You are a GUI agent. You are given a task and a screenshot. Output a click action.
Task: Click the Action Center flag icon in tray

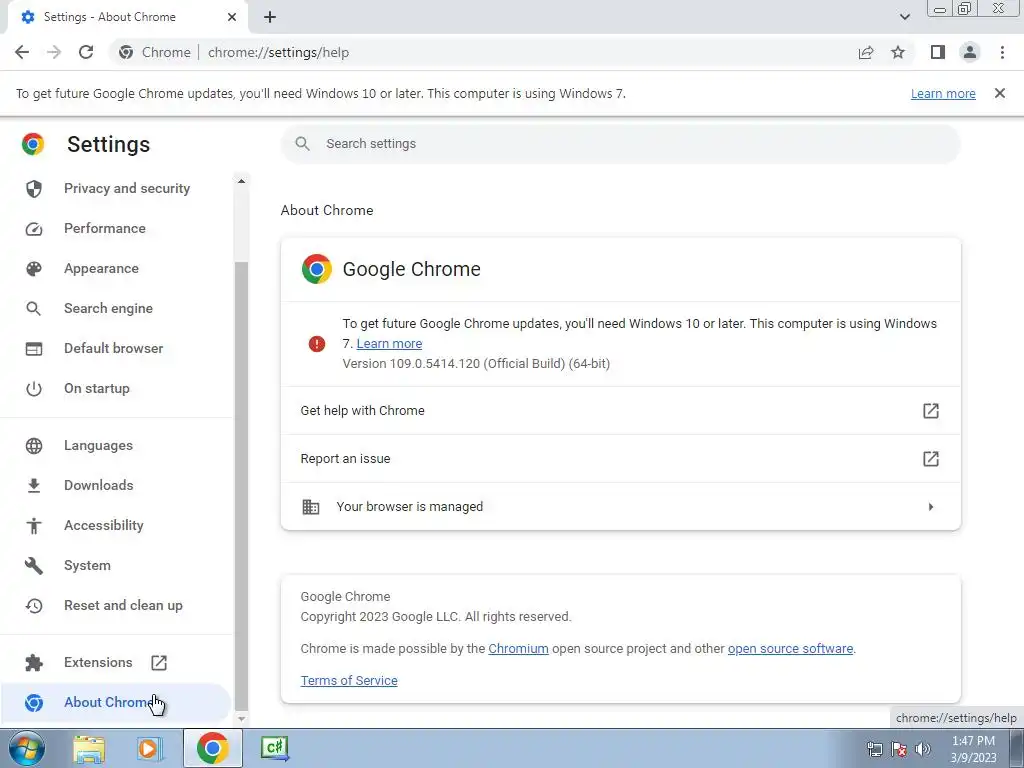click(899, 749)
